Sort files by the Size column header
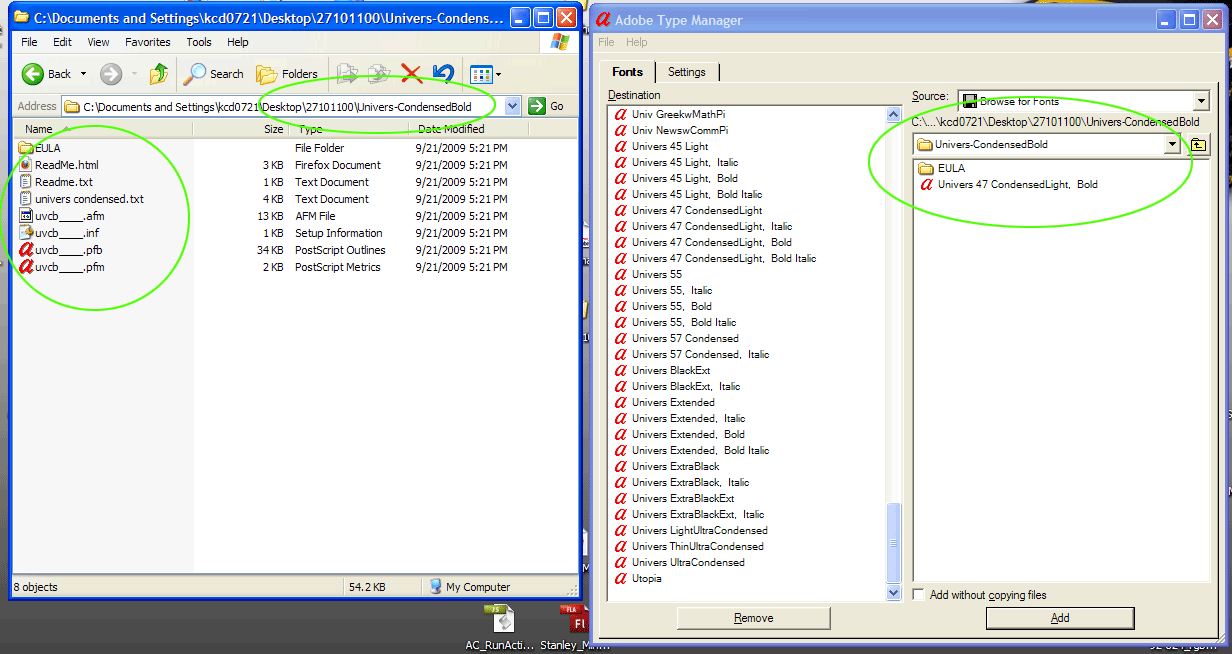This screenshot has width=1232, height=654. coord(240,129)
